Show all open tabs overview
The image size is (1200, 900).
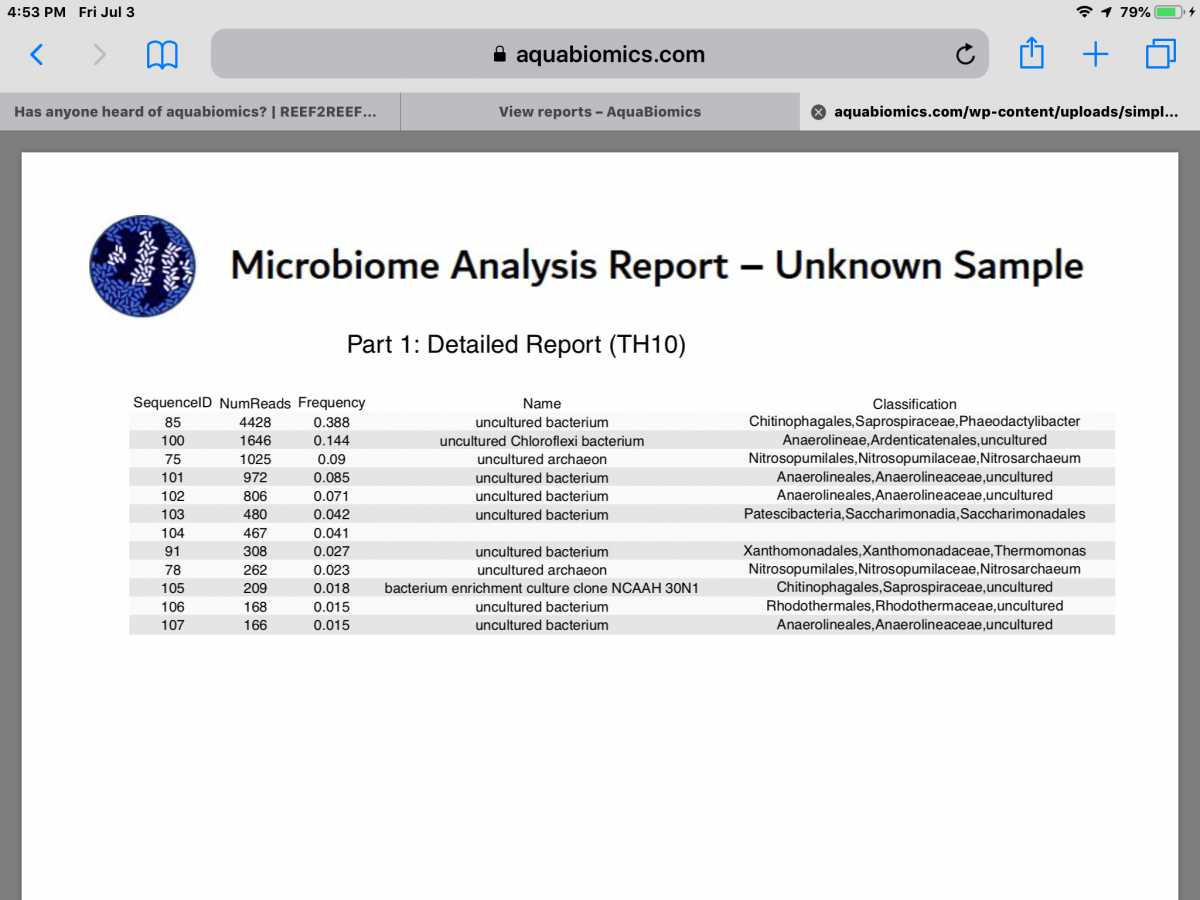point(1160,54)
